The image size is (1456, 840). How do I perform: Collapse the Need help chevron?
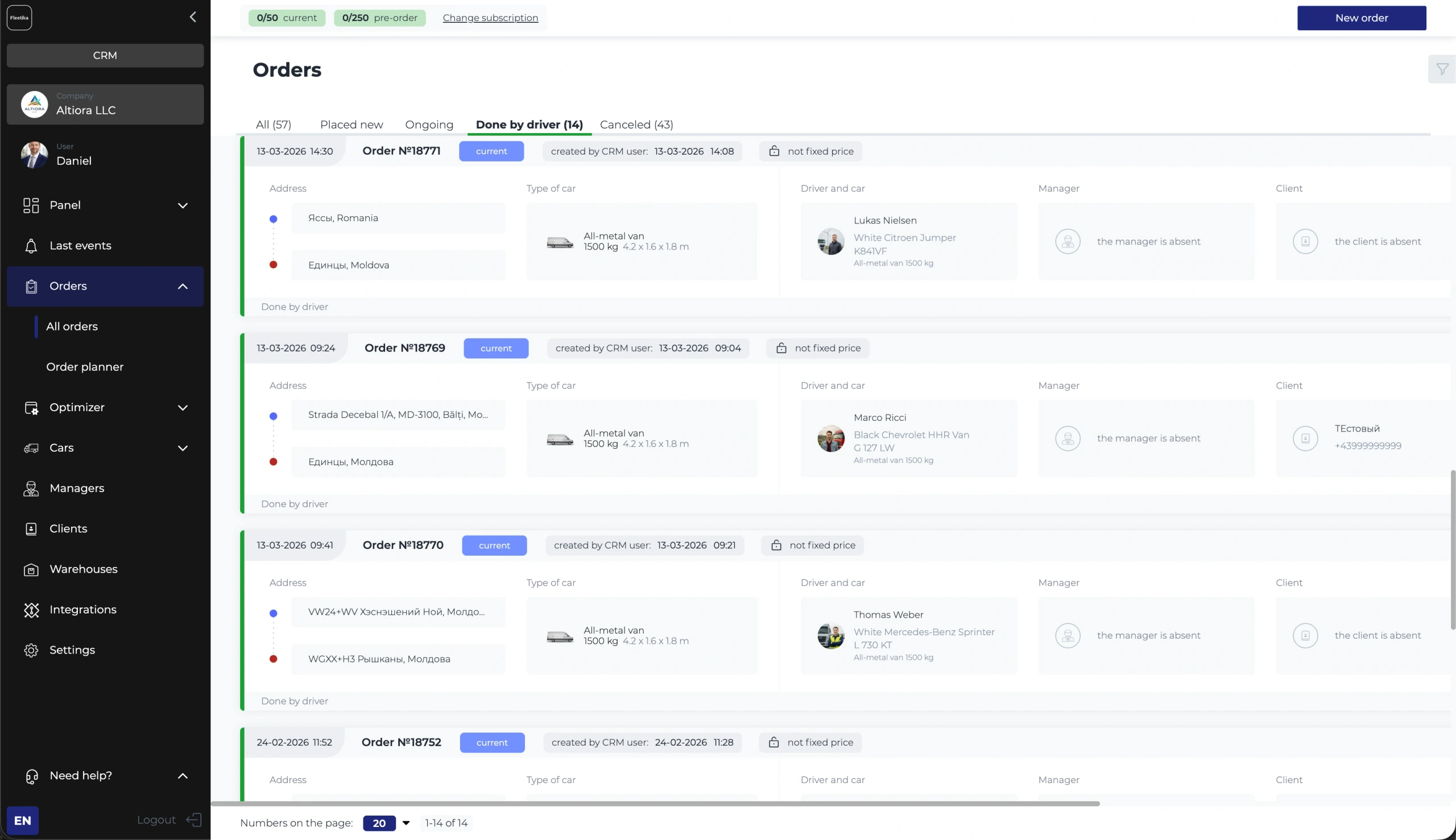pyautogui.click(x=183, y=776)
